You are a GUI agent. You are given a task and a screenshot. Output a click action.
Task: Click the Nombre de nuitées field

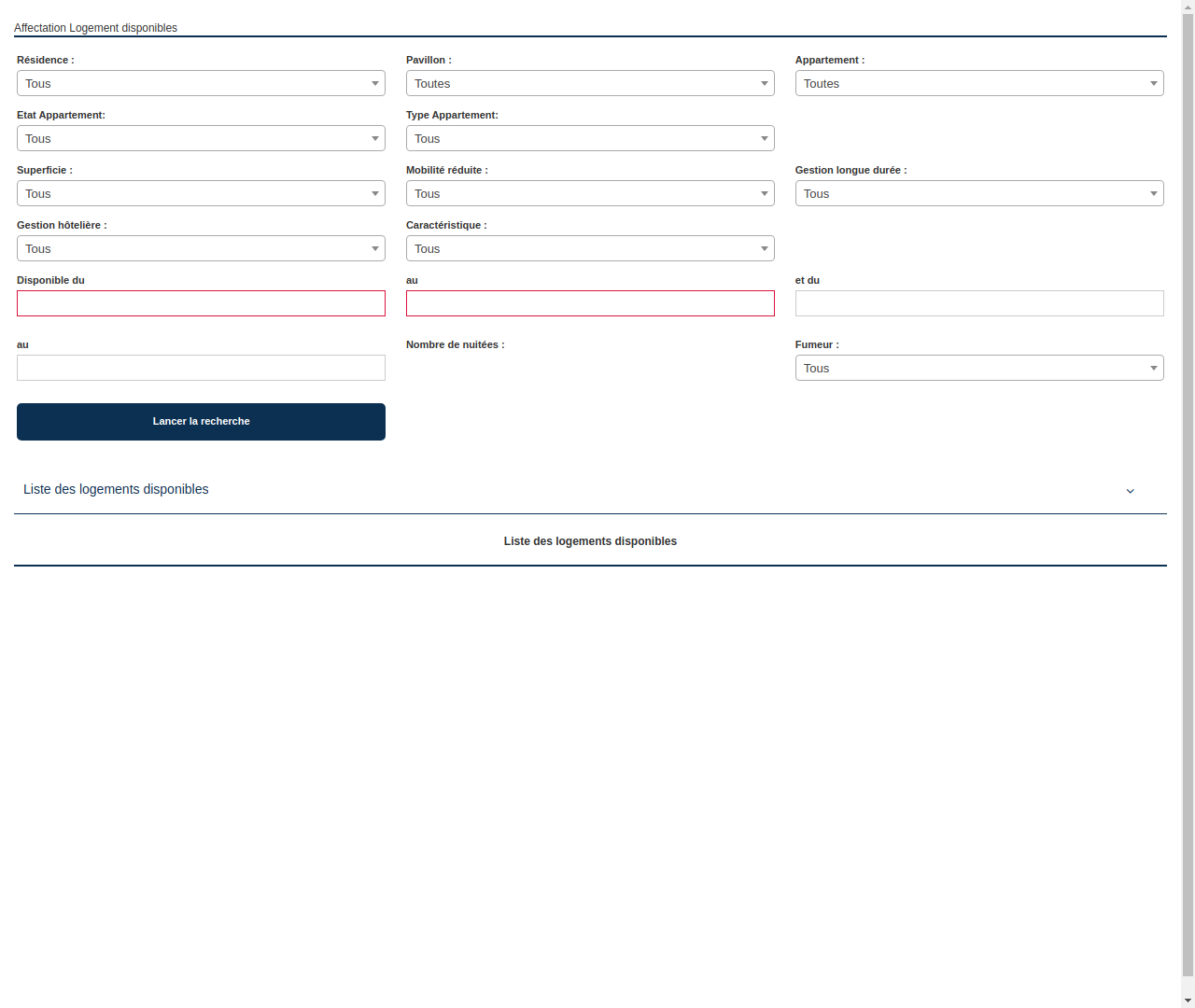point(590,368)
